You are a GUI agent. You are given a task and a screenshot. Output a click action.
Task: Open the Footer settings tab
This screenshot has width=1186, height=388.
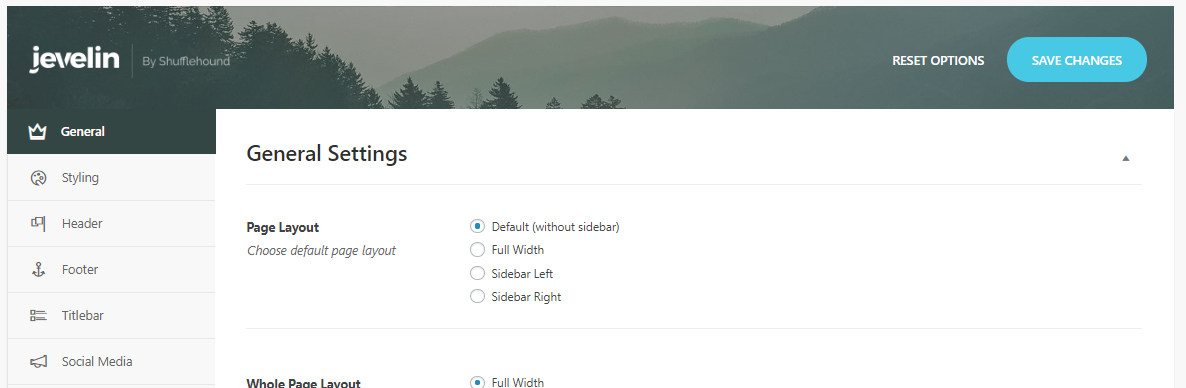click(x=111, y=269)
